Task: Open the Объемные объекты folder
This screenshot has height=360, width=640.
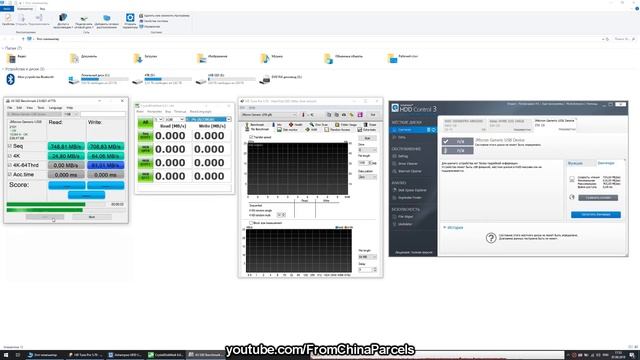Action: [343, 58]
